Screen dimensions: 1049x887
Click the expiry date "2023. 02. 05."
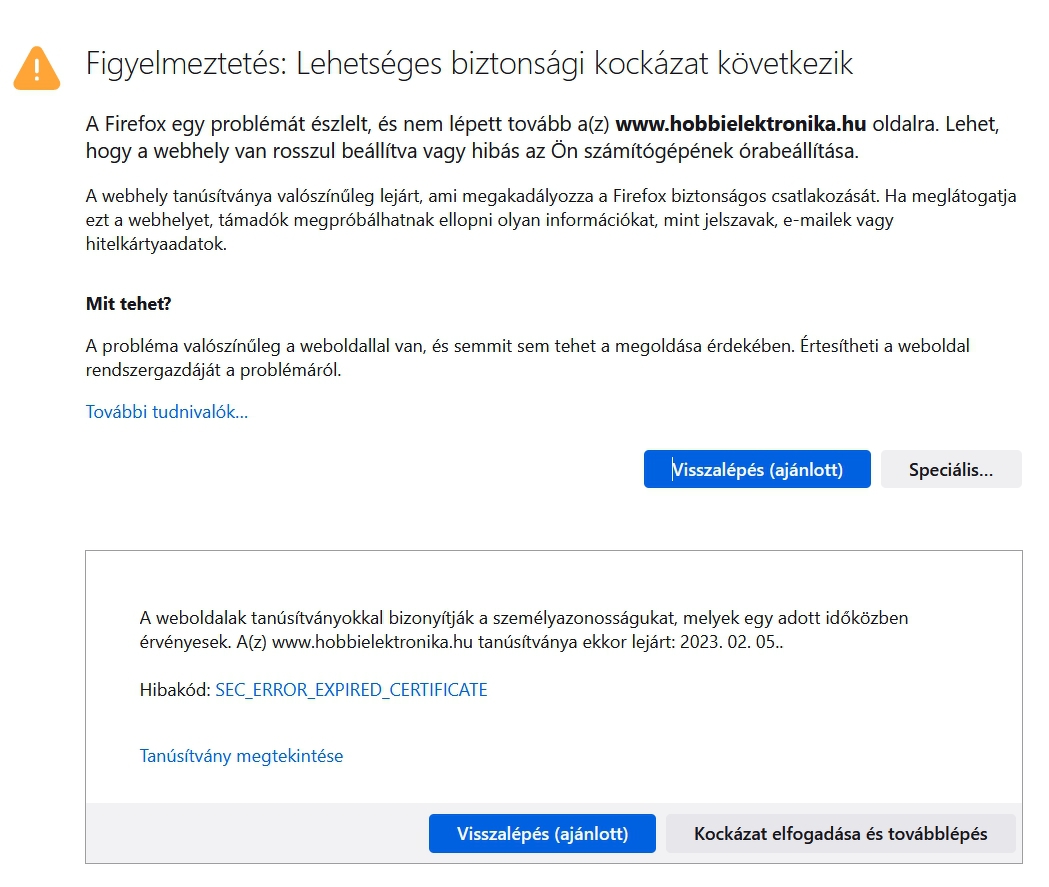click(x=730, y=642)
